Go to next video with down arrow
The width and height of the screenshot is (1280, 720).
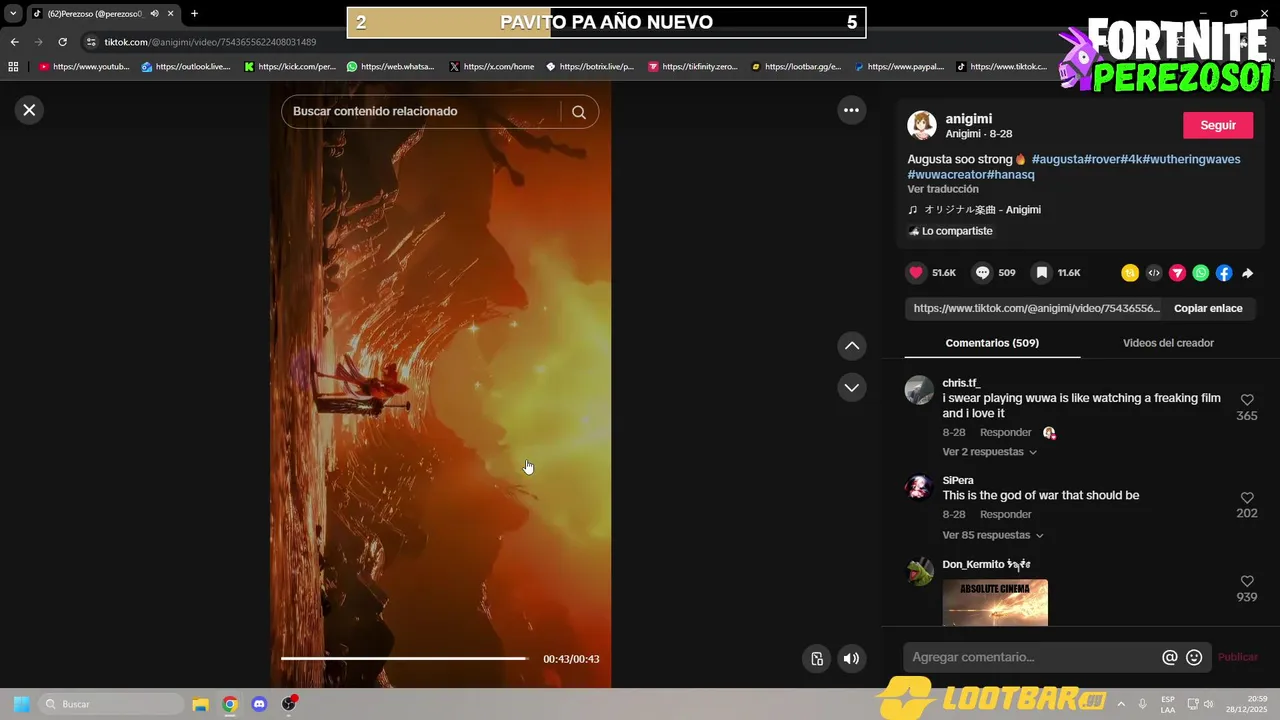coord(852,387)
